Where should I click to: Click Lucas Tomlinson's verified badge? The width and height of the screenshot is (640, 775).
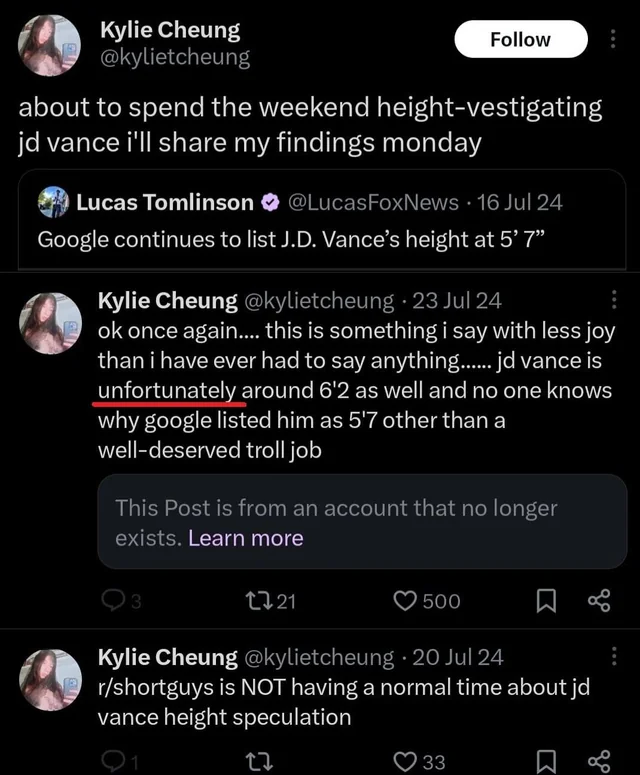pos(270,203)
